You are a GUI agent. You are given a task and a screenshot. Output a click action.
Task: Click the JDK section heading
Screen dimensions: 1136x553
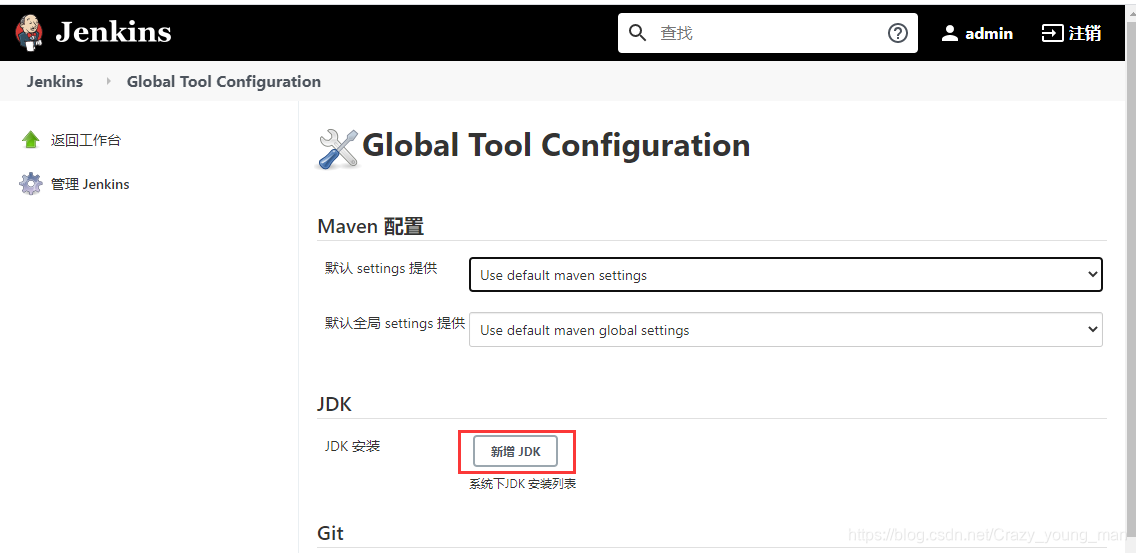(x=335, y=404)
